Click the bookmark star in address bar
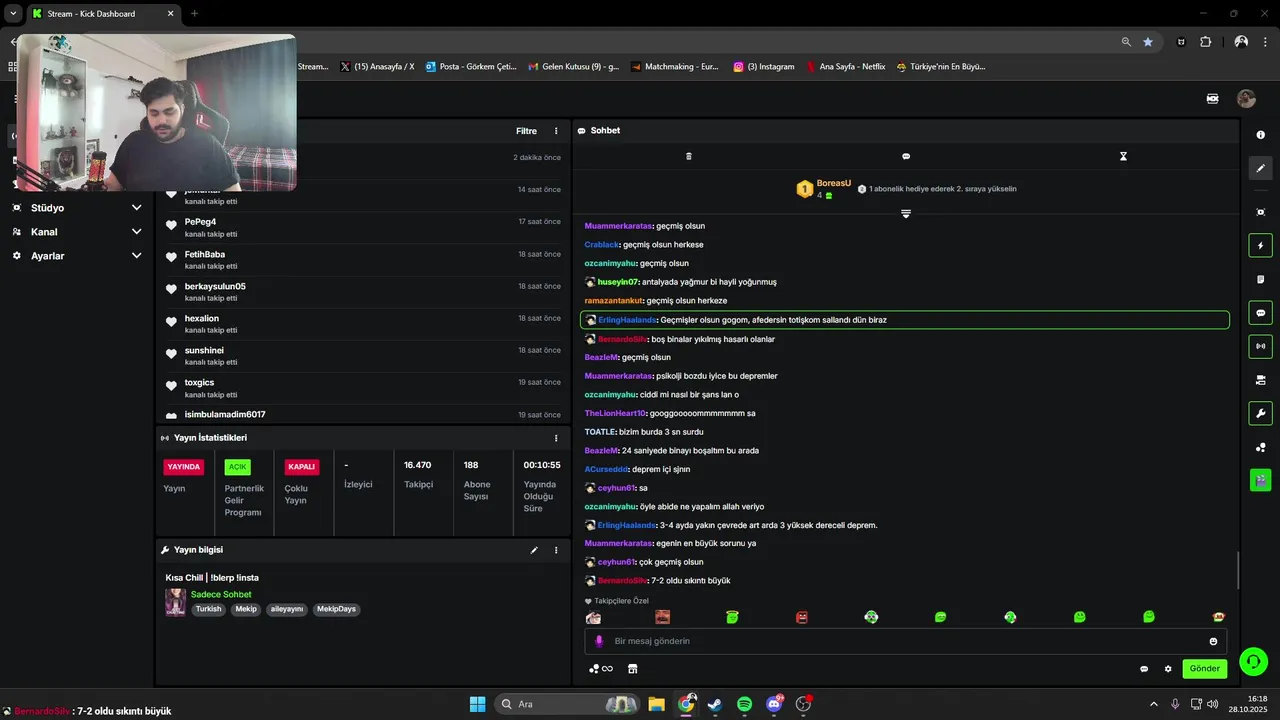 click(x=1148, y=42)
